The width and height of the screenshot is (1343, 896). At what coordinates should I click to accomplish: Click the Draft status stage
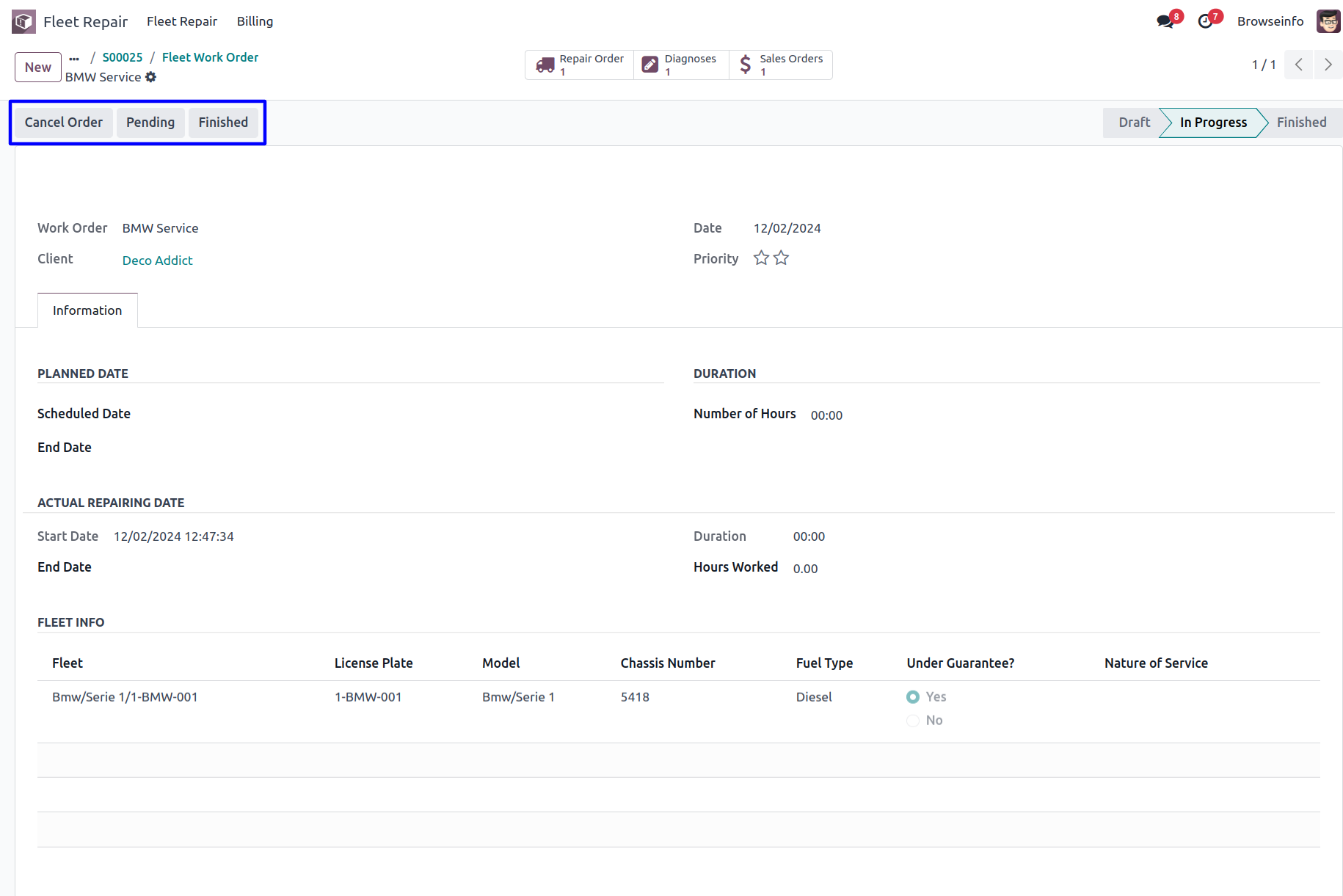[x=1134, y=123]
